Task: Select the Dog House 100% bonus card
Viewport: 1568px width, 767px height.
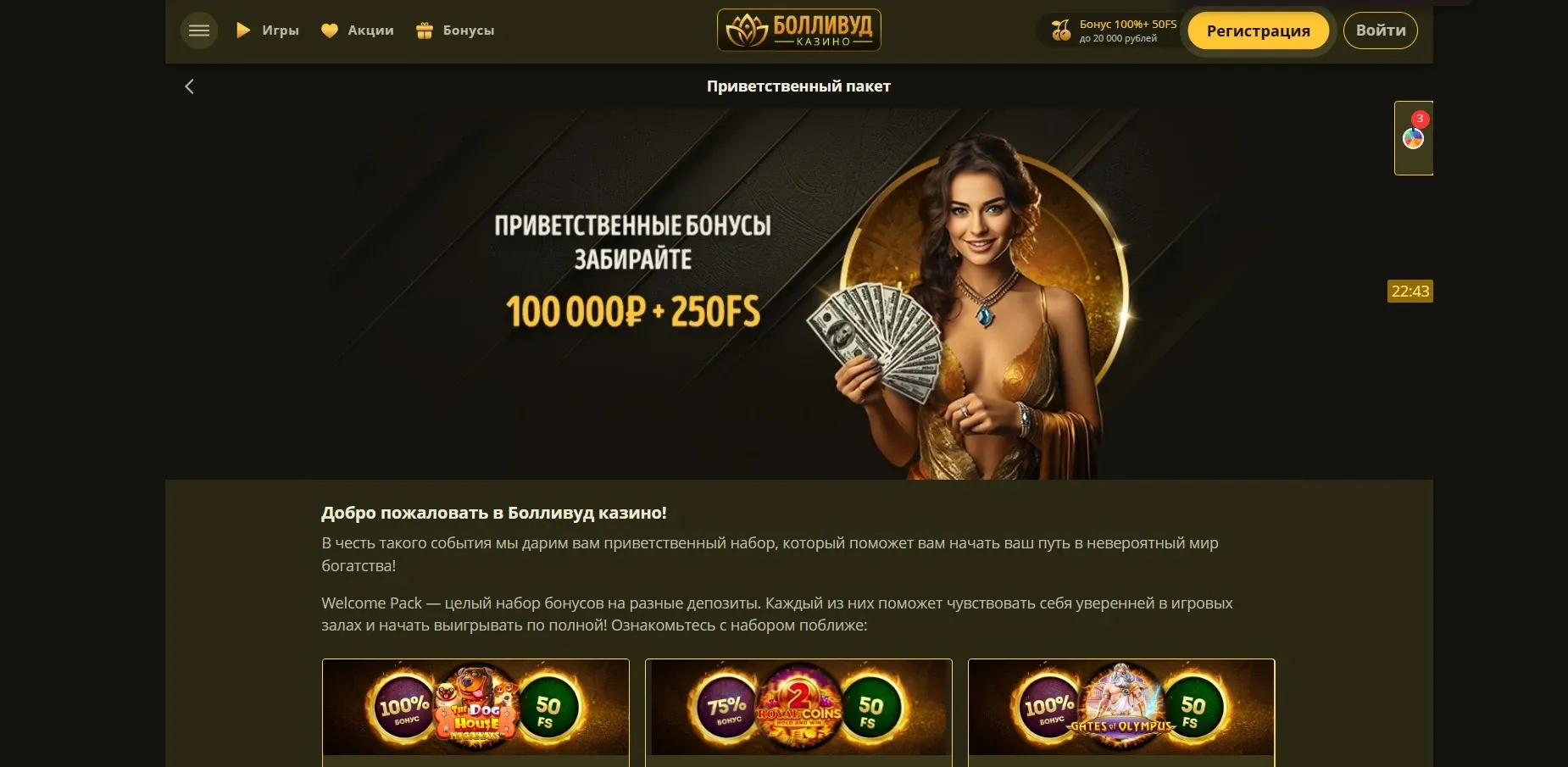Action: coord(475,713)
